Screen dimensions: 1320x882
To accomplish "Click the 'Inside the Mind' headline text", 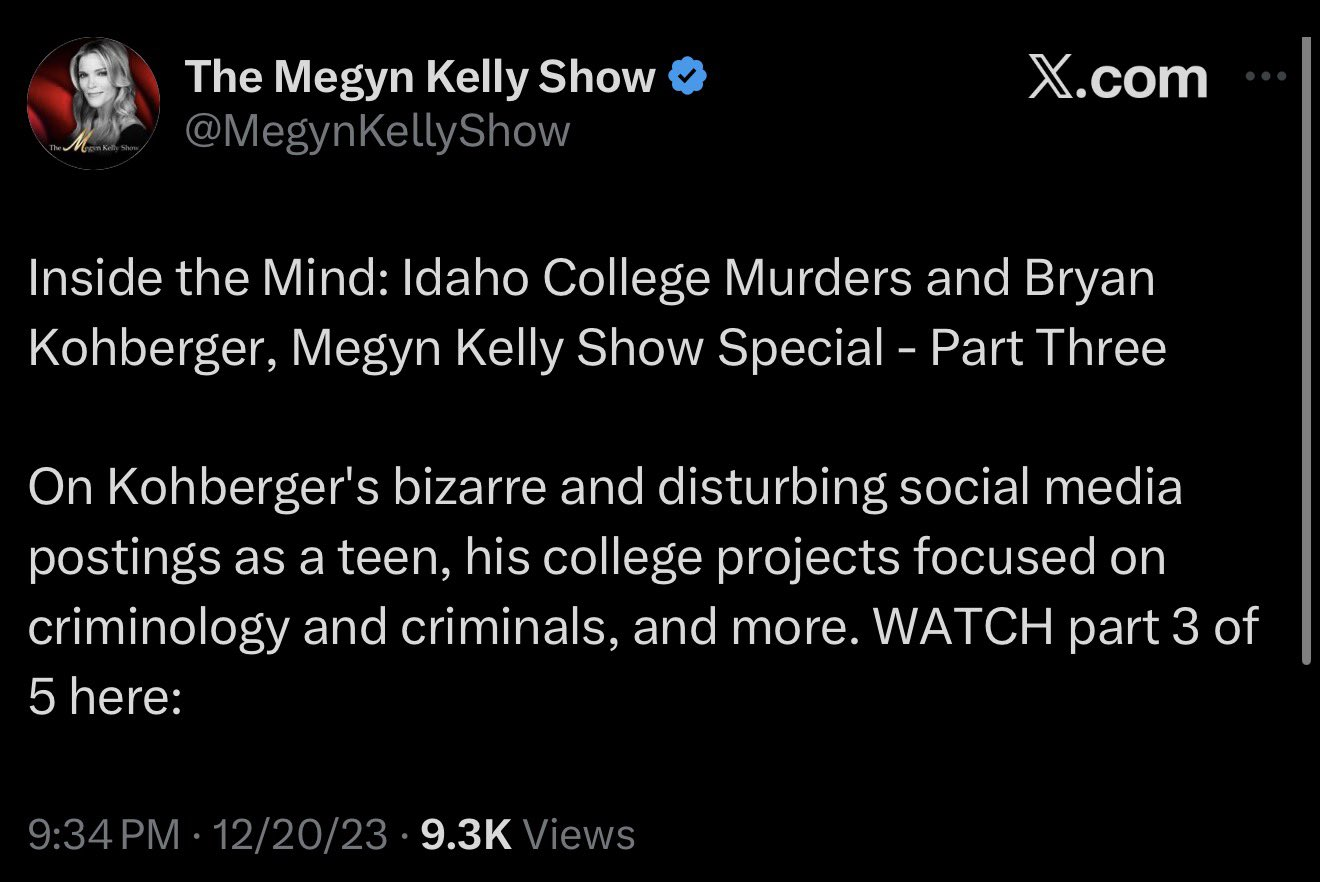I will tap(200, 280).
